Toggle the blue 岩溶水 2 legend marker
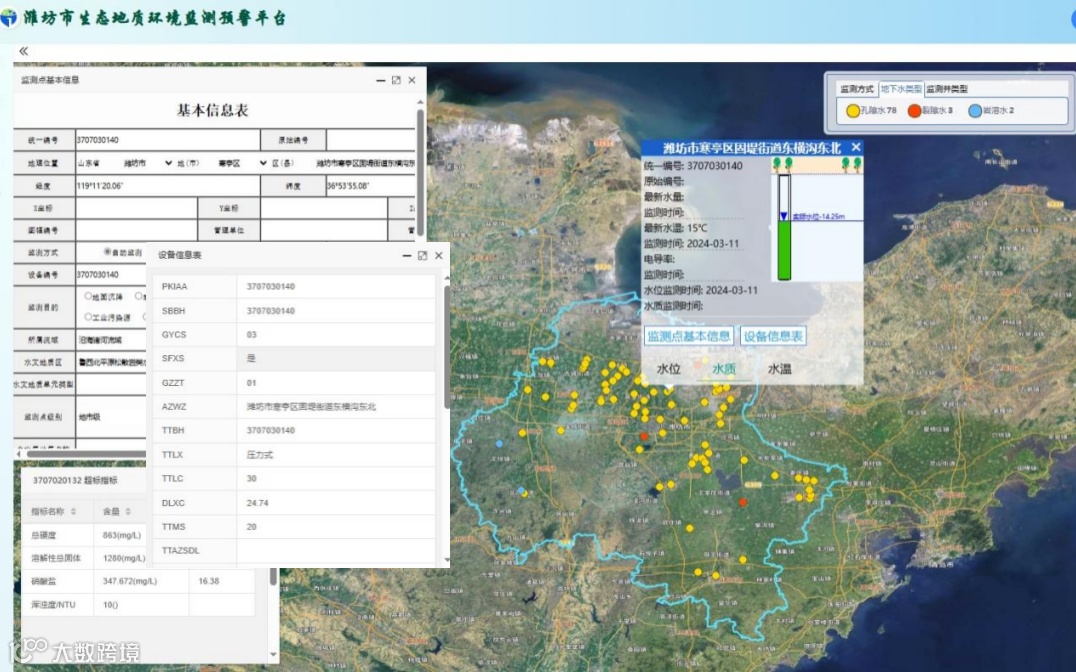This screenshot has height=672, width=1076. pos(975,110)
